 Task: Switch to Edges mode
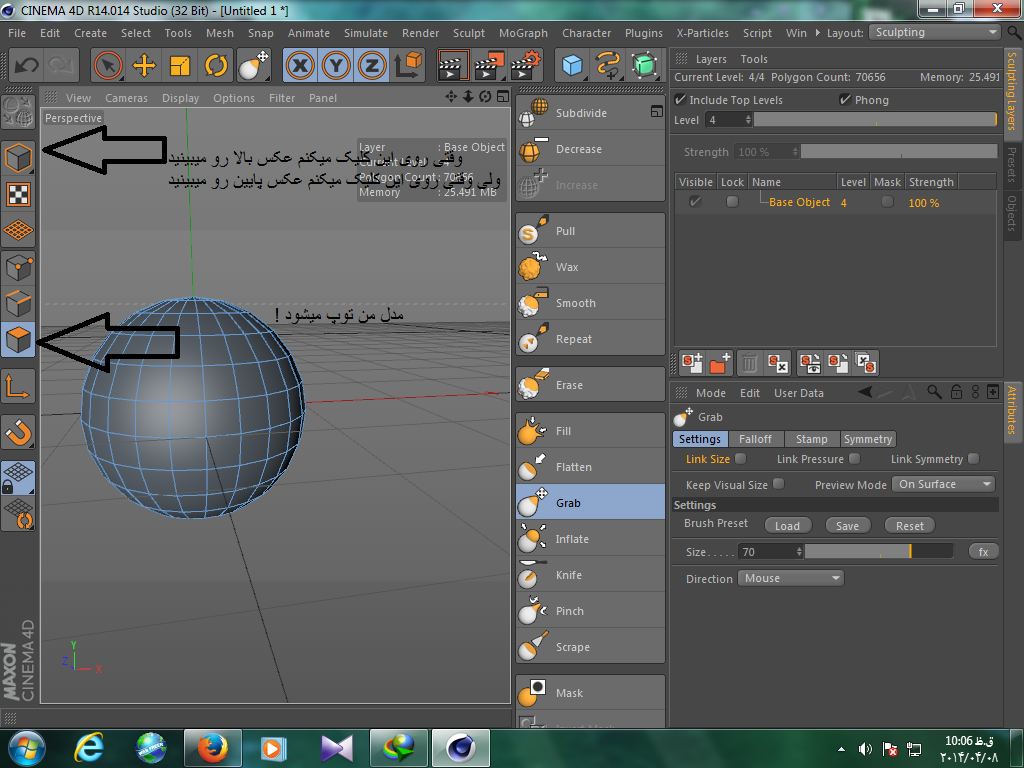pos(18,304)
